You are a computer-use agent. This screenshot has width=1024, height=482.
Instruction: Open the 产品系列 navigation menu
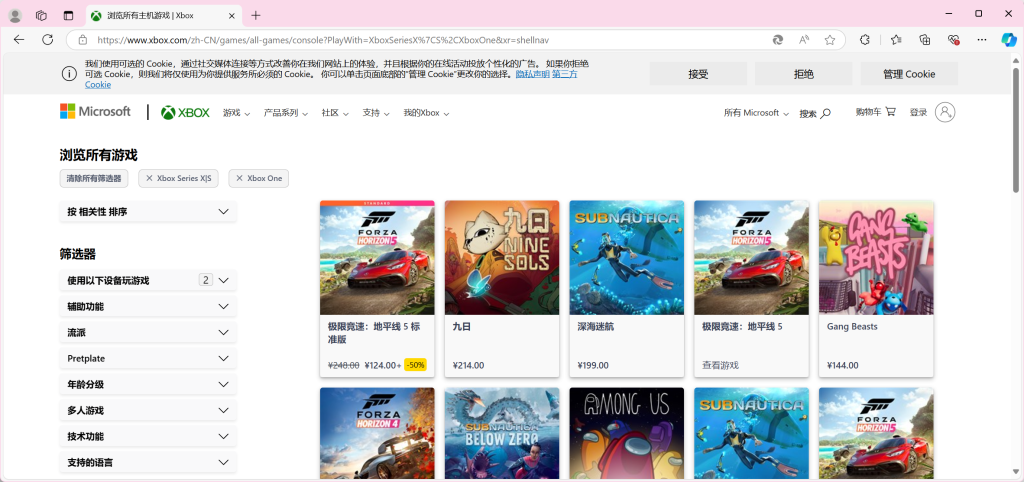285,113
